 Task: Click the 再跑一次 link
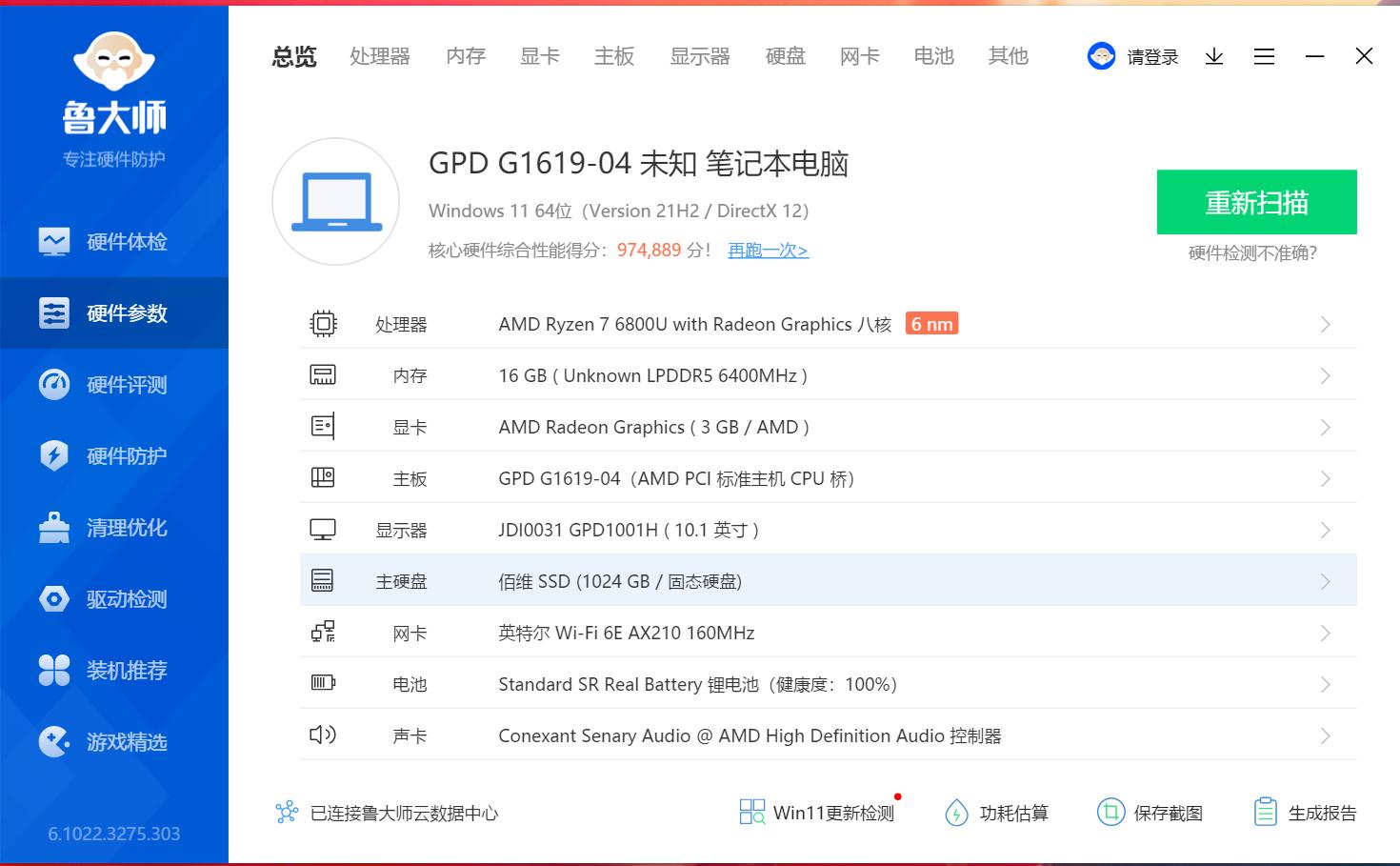tap(768, 250)
